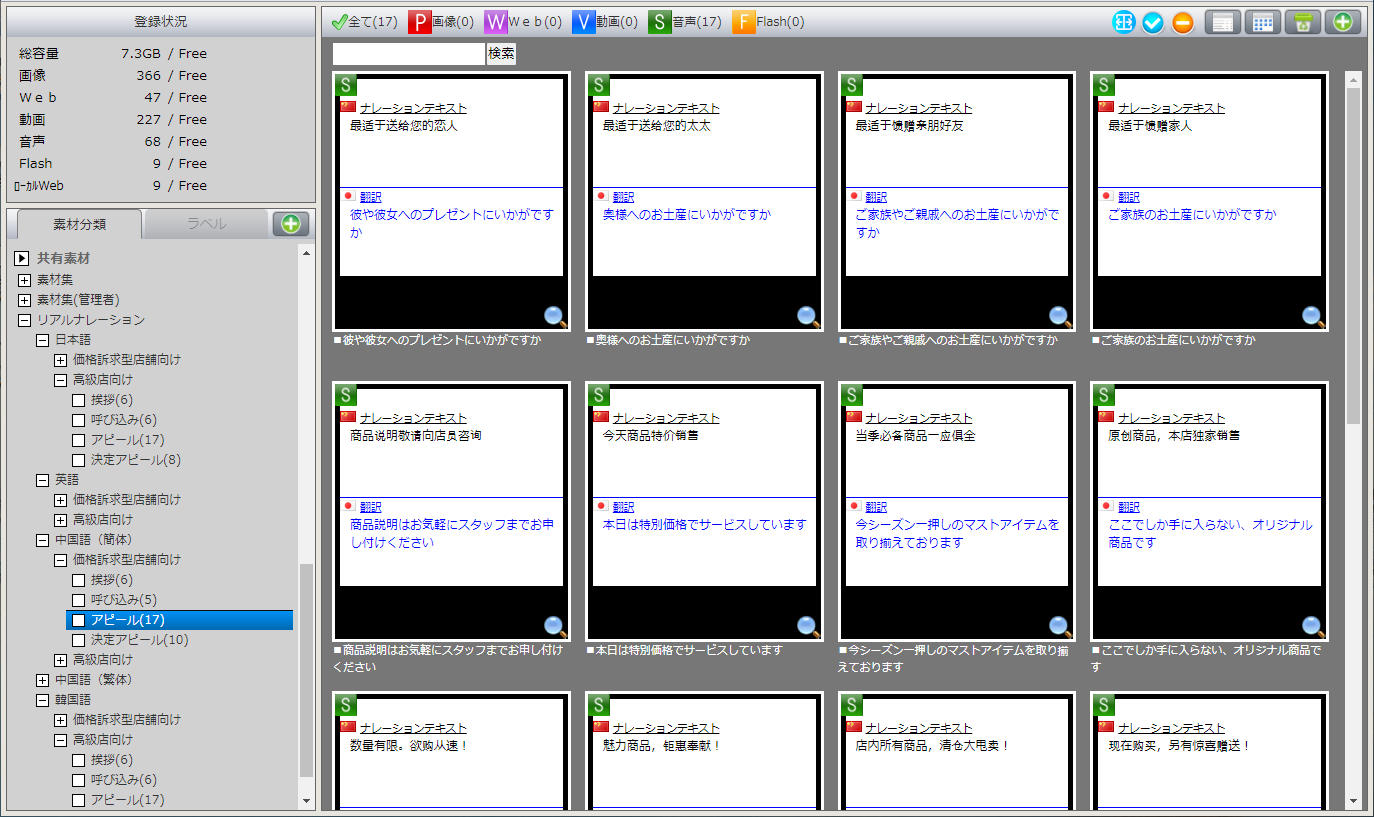Check 決定アピール(10) under 中国語(簡体)
Screen dimensions: 1374x817
(79, 640)
